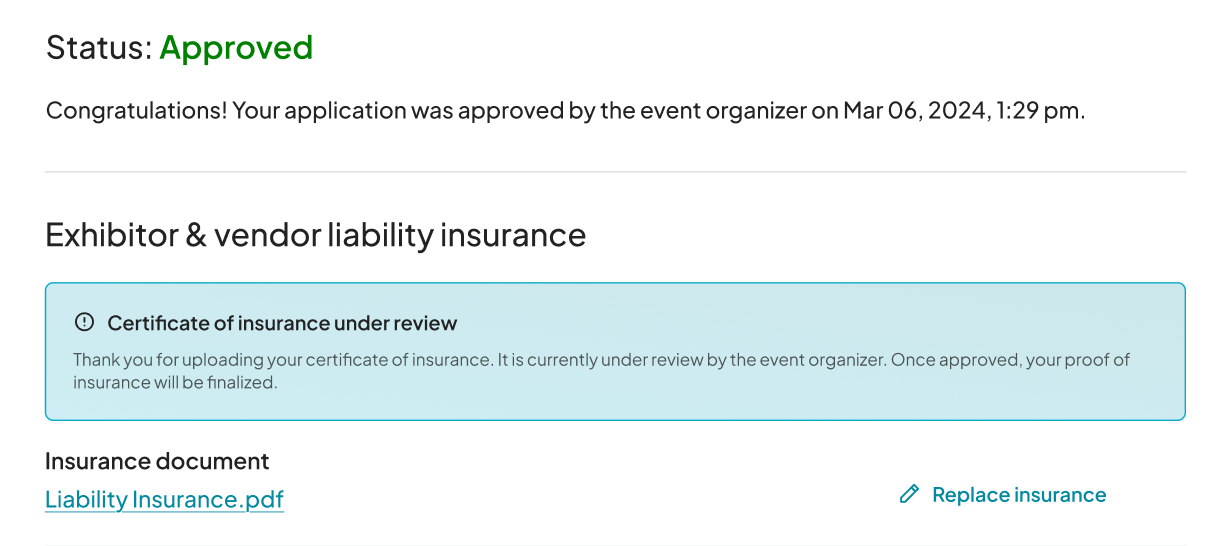Click the "Certificate of insurance under review" title
The width and height of the screenshot is (1231, 546).
(x=282, y=323)
